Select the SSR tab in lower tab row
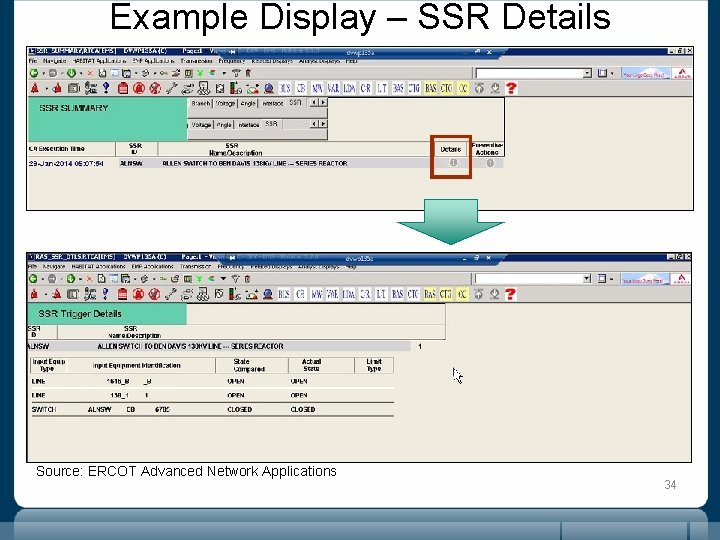720x540 pixels. (x=271, y=124)
